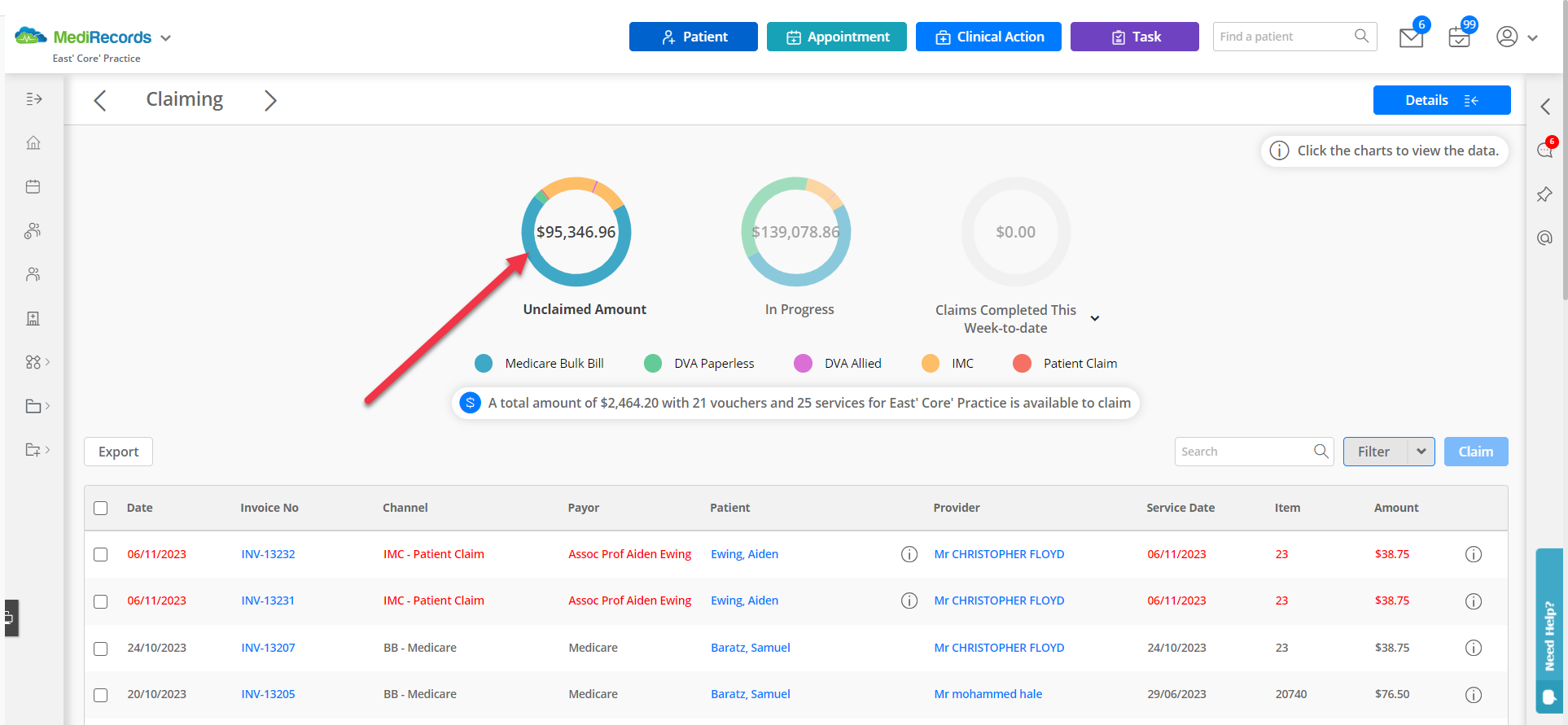This screenshot has width=1568, height=725.
Task: Click the Filter button
Action: click(x=1374, y=452)
